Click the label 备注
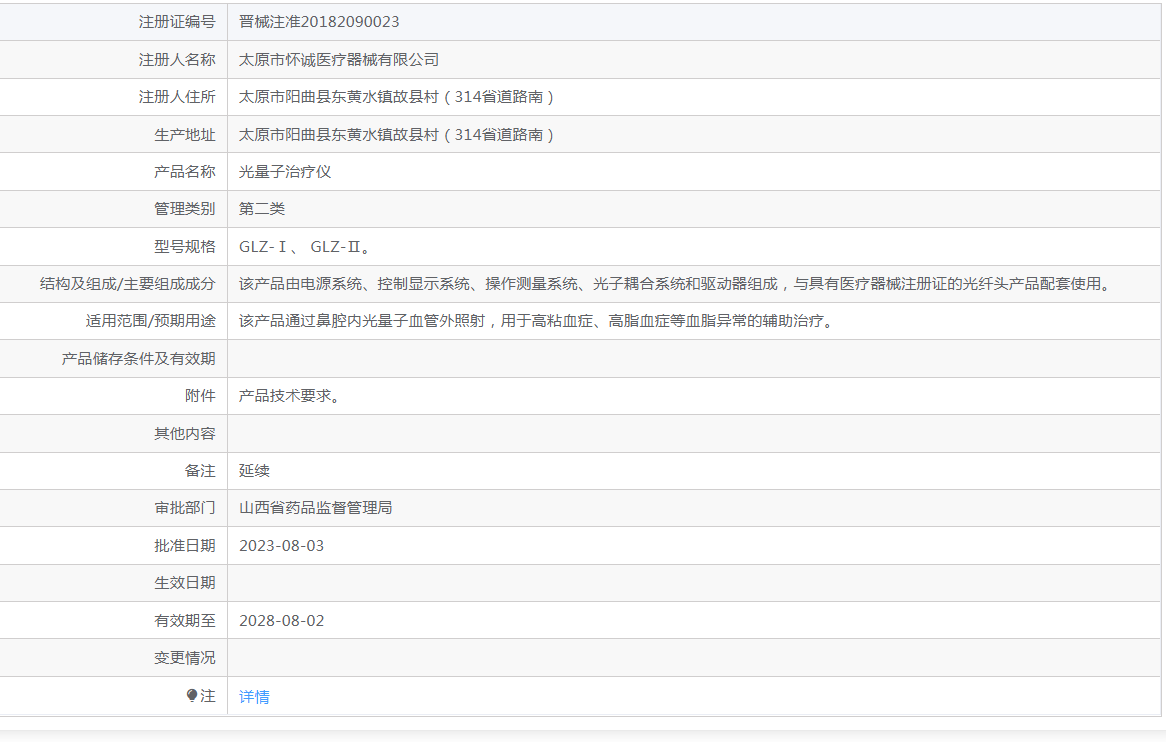The image size is (1166, 742). tap(200, 471)
